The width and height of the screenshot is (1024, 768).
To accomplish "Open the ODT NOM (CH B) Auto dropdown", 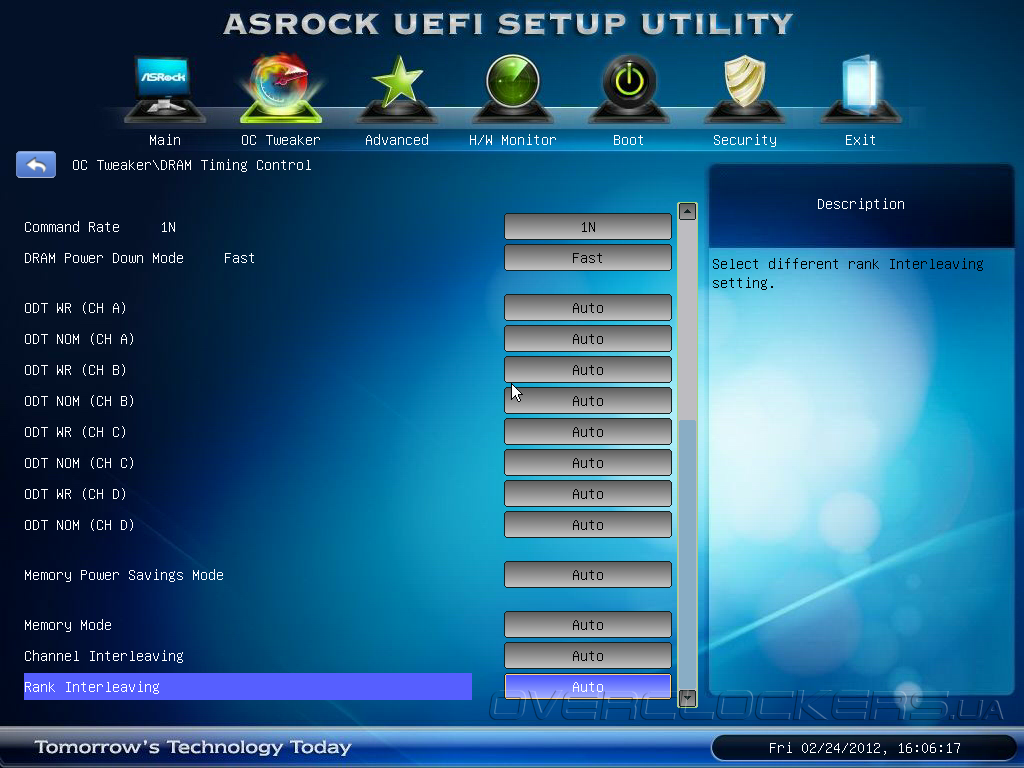I will click(x=588, y=401).
